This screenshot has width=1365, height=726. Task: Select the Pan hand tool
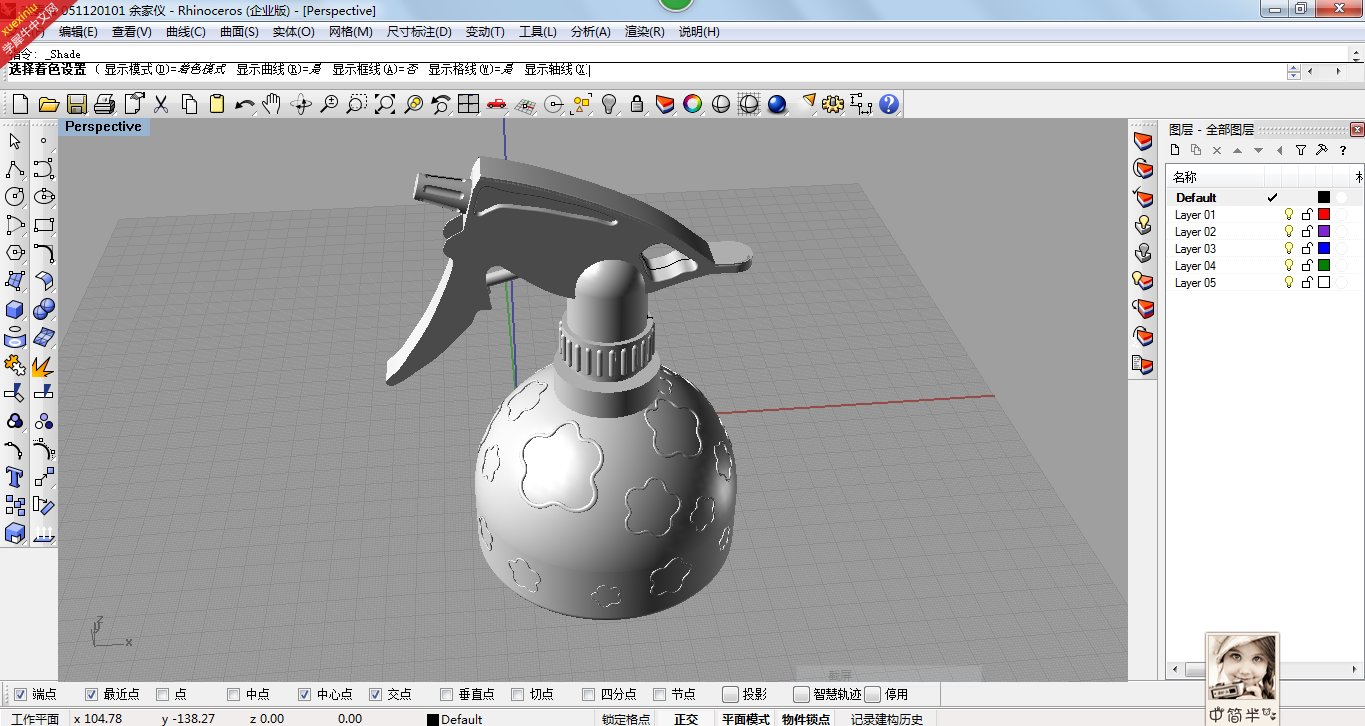coord(272,103)
